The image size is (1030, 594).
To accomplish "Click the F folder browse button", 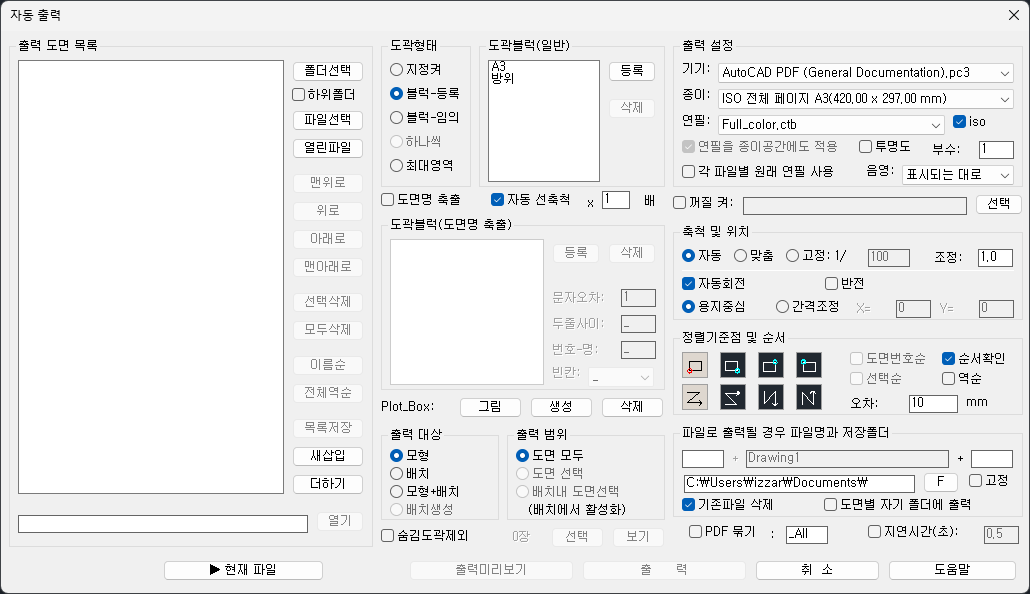I will pyautogui.click(x=940, y=482).
